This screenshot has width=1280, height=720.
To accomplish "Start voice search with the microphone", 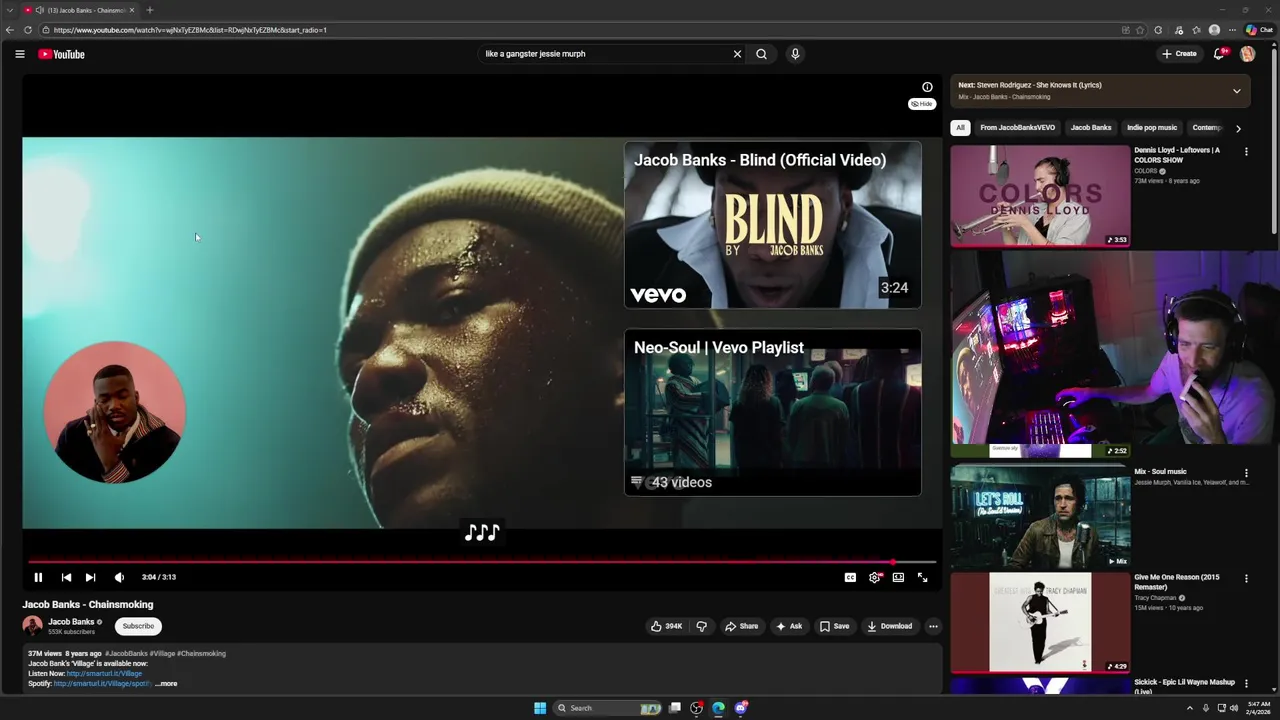I will click(x=795, y=54).
